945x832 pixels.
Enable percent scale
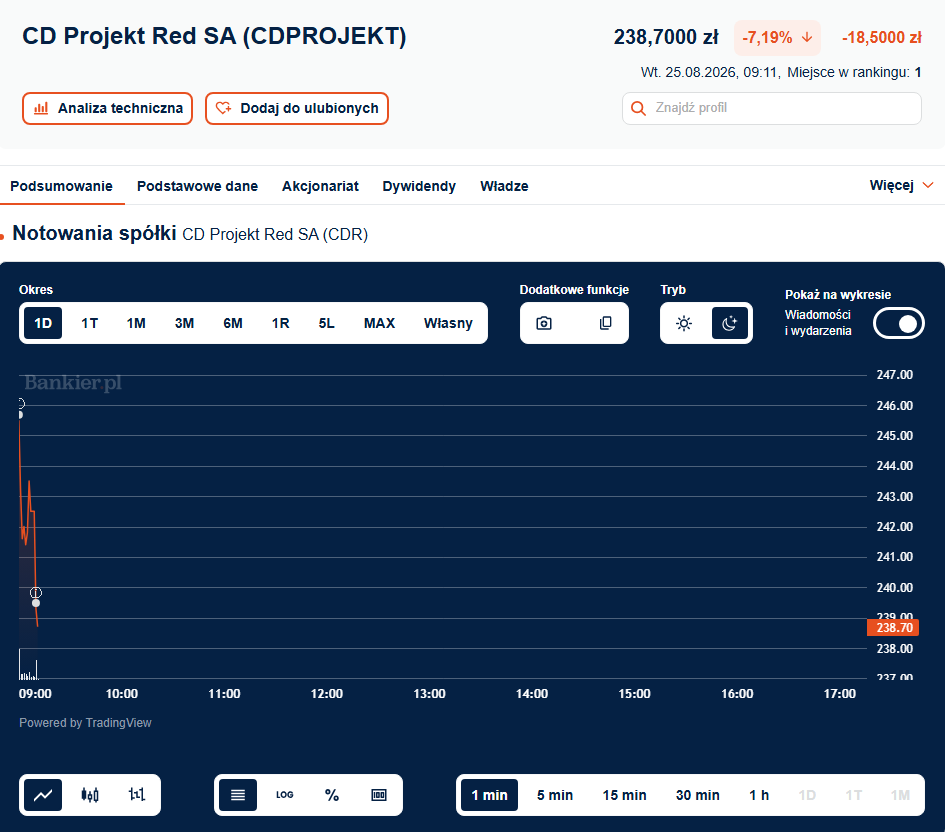click(x=331, y=795)
